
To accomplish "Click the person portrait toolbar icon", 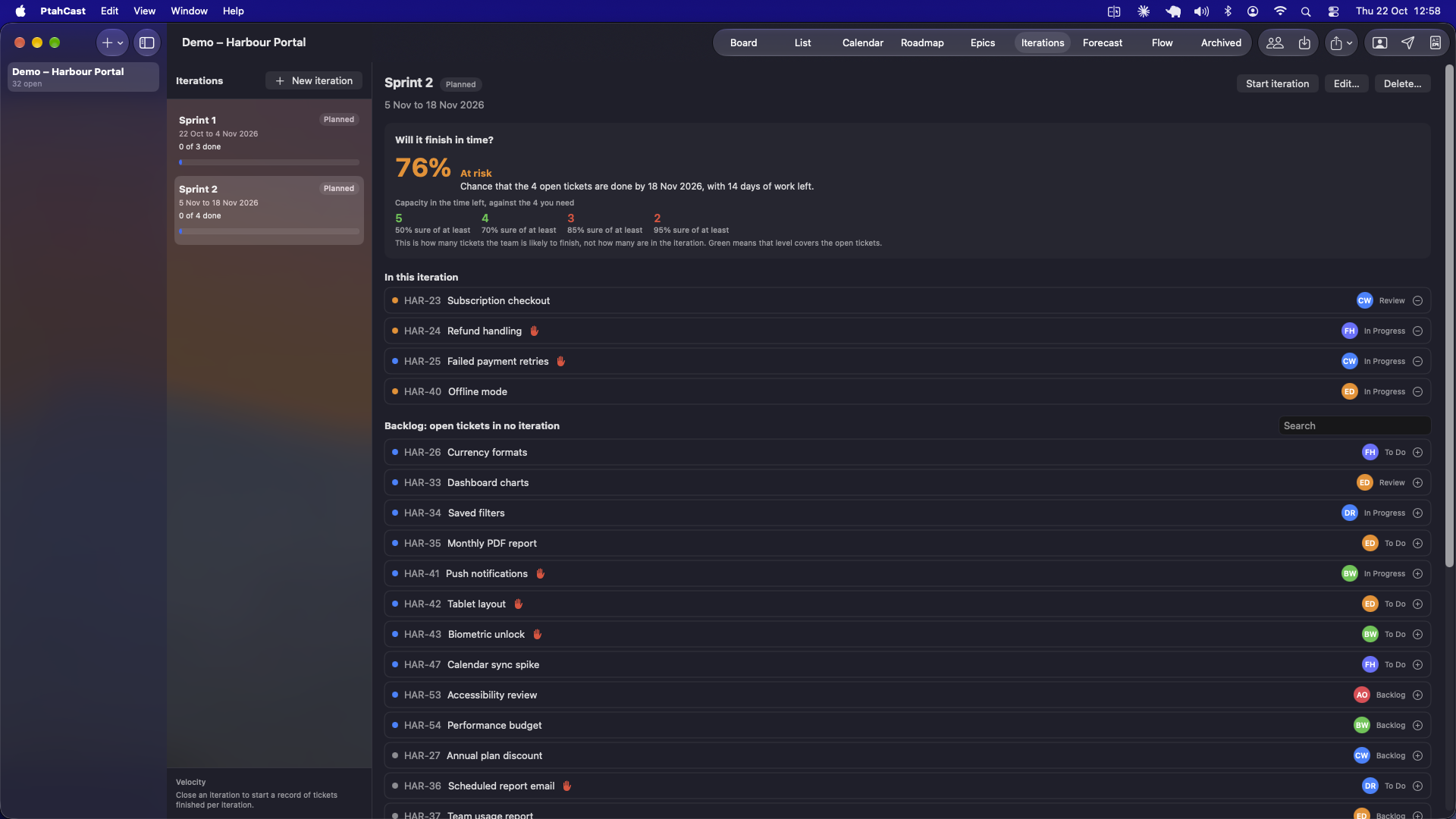I will coord(1380,43).
